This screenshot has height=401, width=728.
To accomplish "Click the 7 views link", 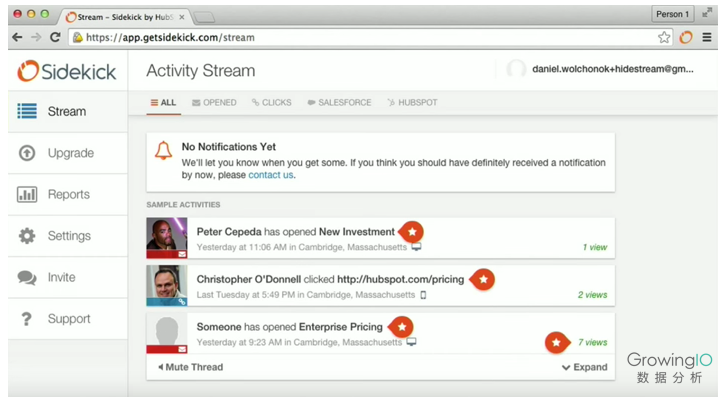I will [592, 342].
